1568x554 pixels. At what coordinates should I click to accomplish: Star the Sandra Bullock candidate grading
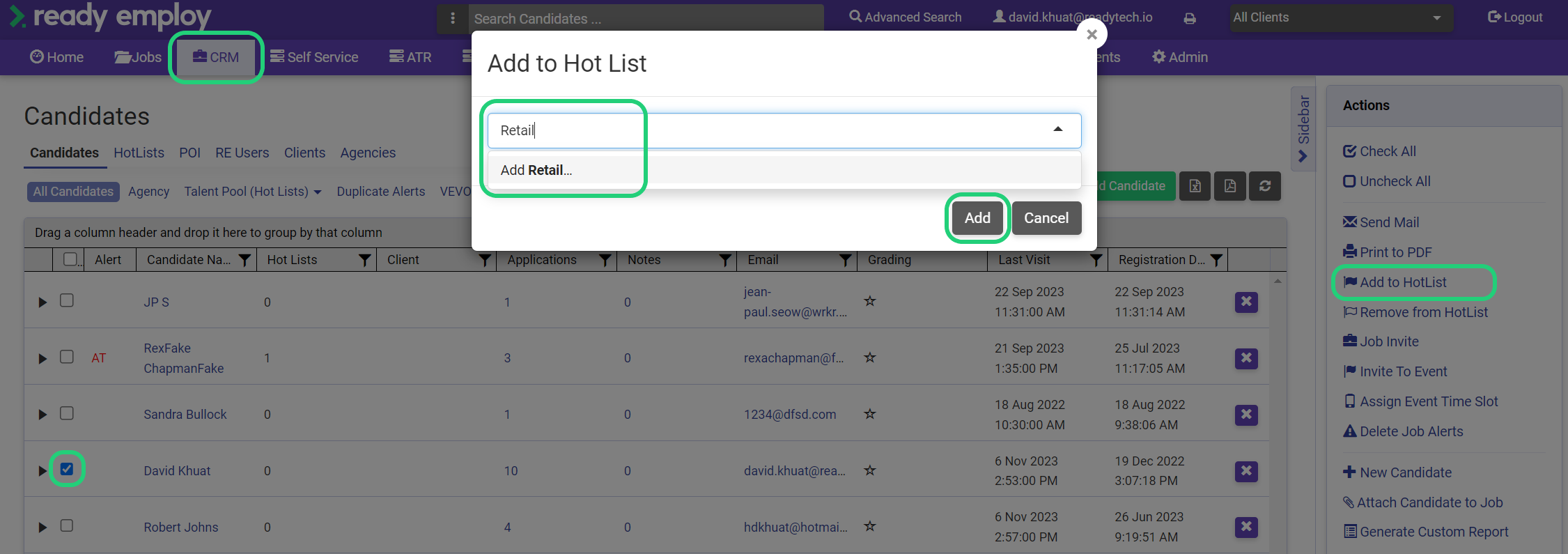(x=870, y=414)
